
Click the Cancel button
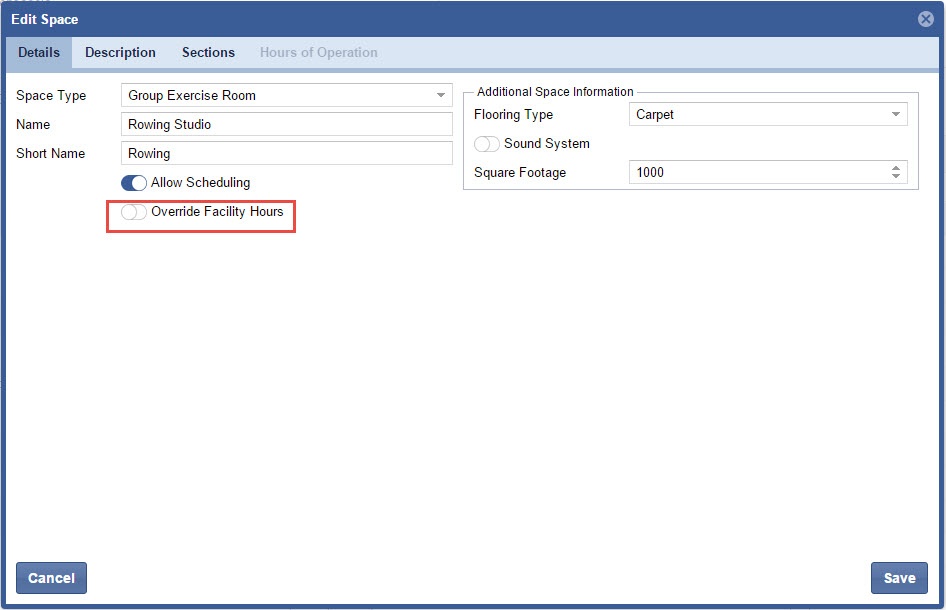51,578
